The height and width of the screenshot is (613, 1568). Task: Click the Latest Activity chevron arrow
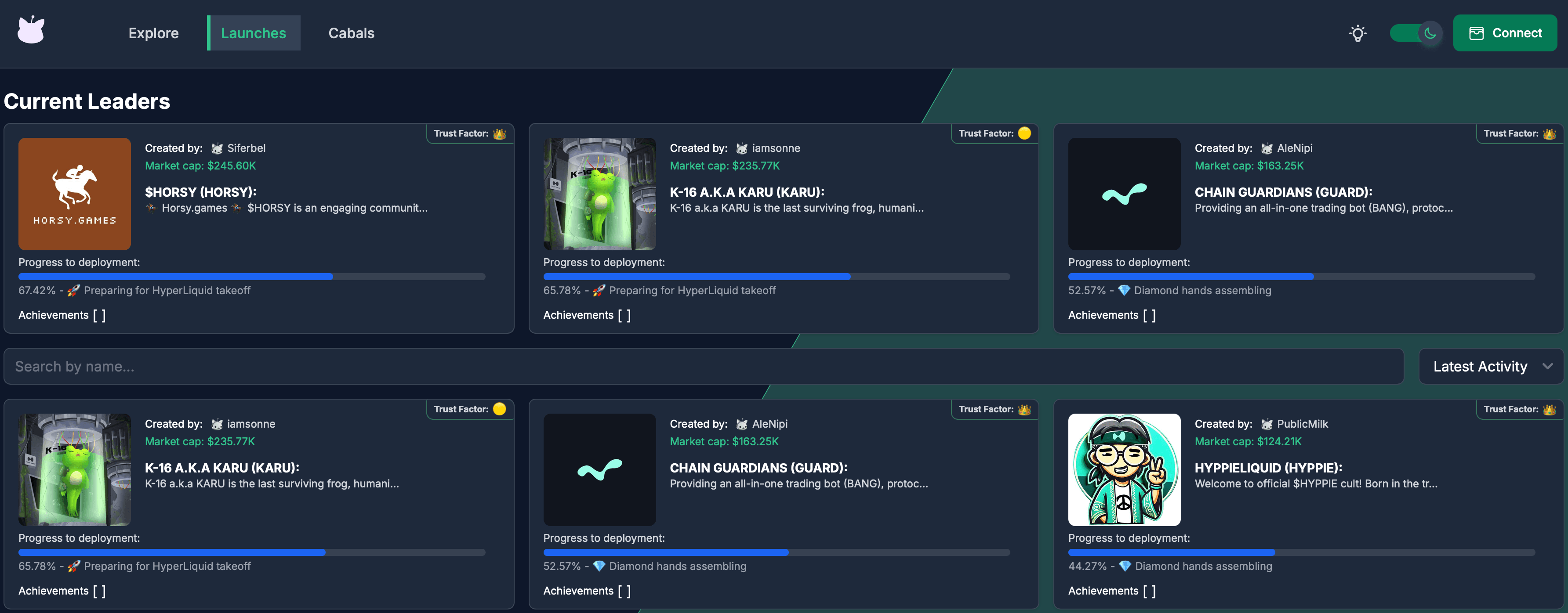coord(1547,366)
